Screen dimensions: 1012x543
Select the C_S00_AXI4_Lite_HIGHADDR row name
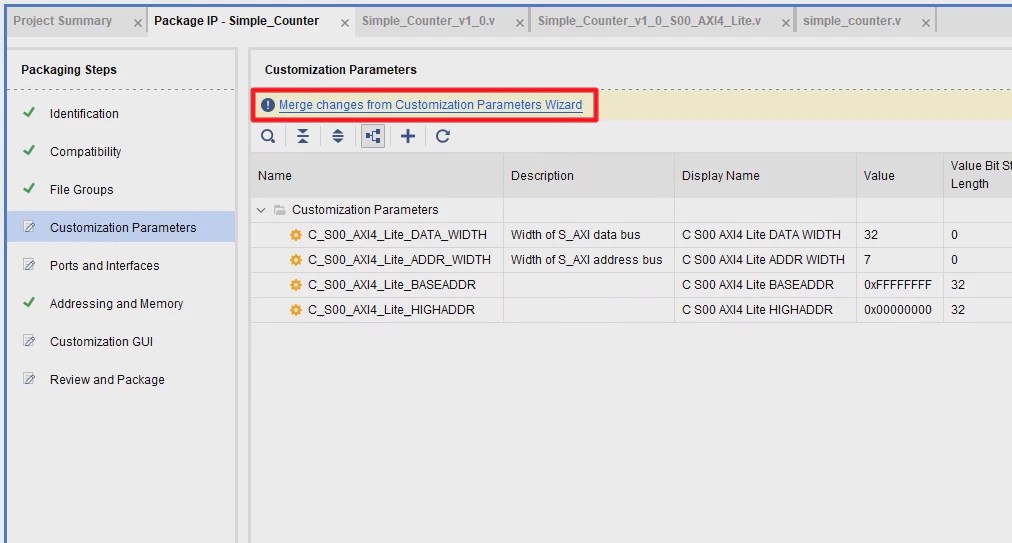click(x=391, y=310)
